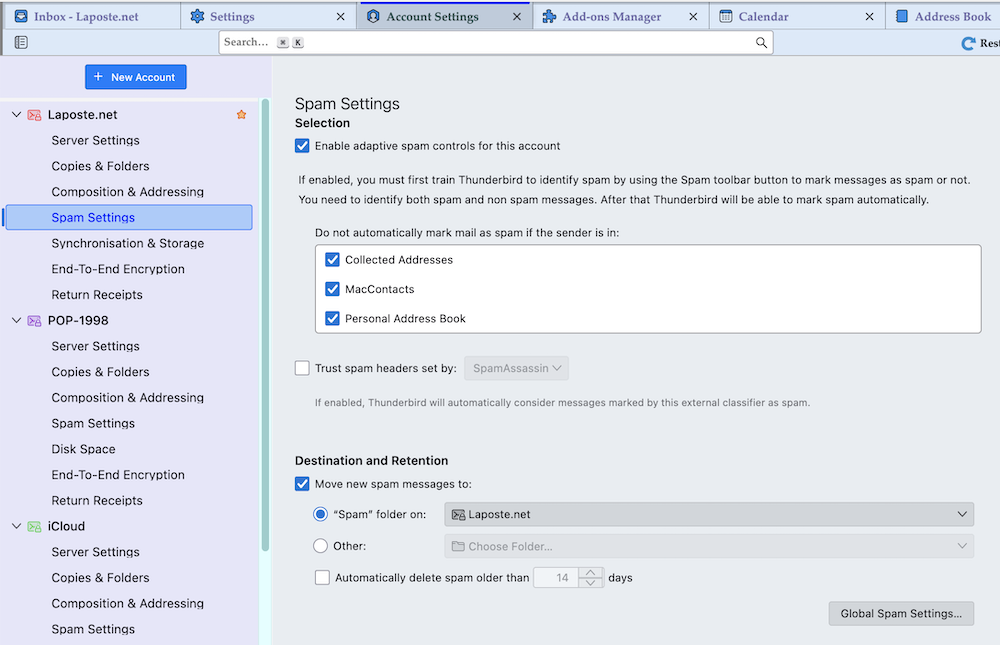Image resolution: width=1000 pixels, height=645 pixels.
Task: Increase spam retention days with stepper
Action: 591,573
